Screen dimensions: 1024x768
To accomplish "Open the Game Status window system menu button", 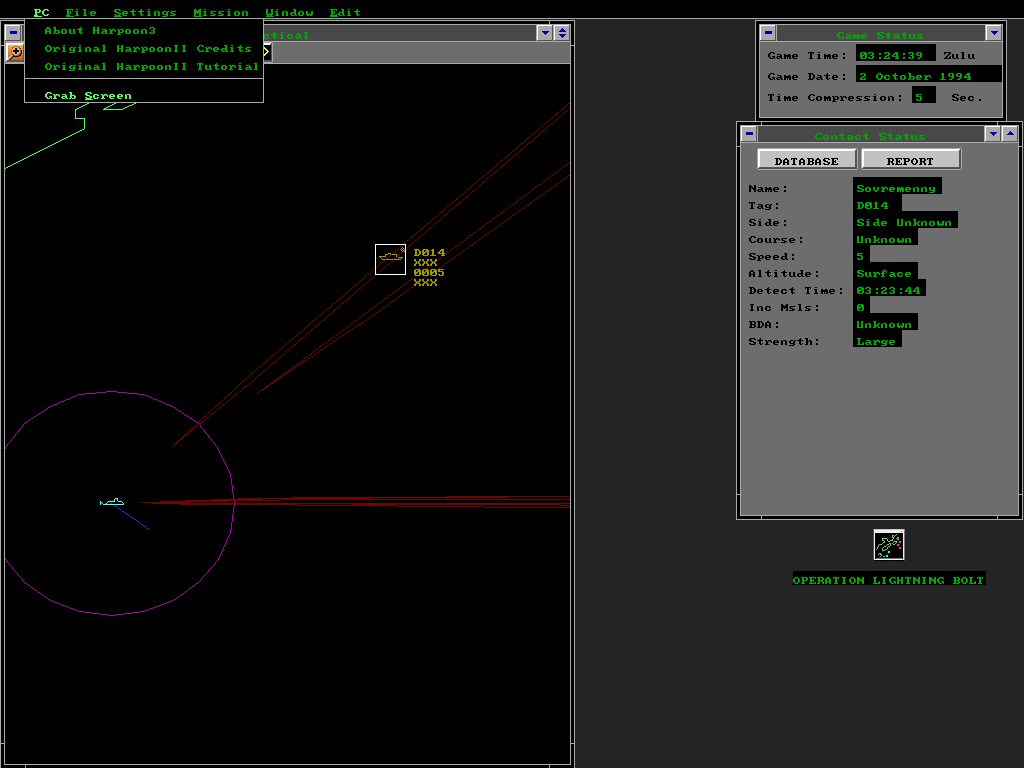I will pos(768,33).
